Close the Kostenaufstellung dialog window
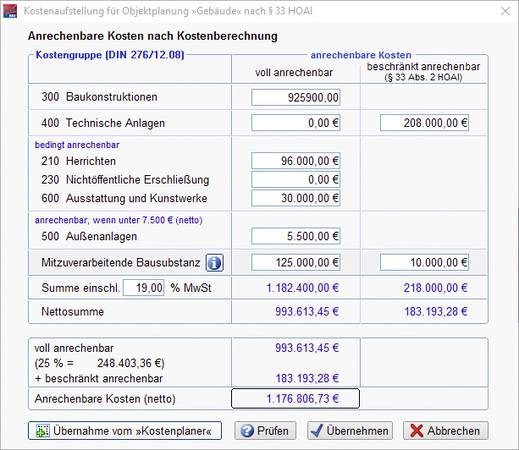Screen dimensions: 519x450 pyautogui.click(x=505, y=11)
